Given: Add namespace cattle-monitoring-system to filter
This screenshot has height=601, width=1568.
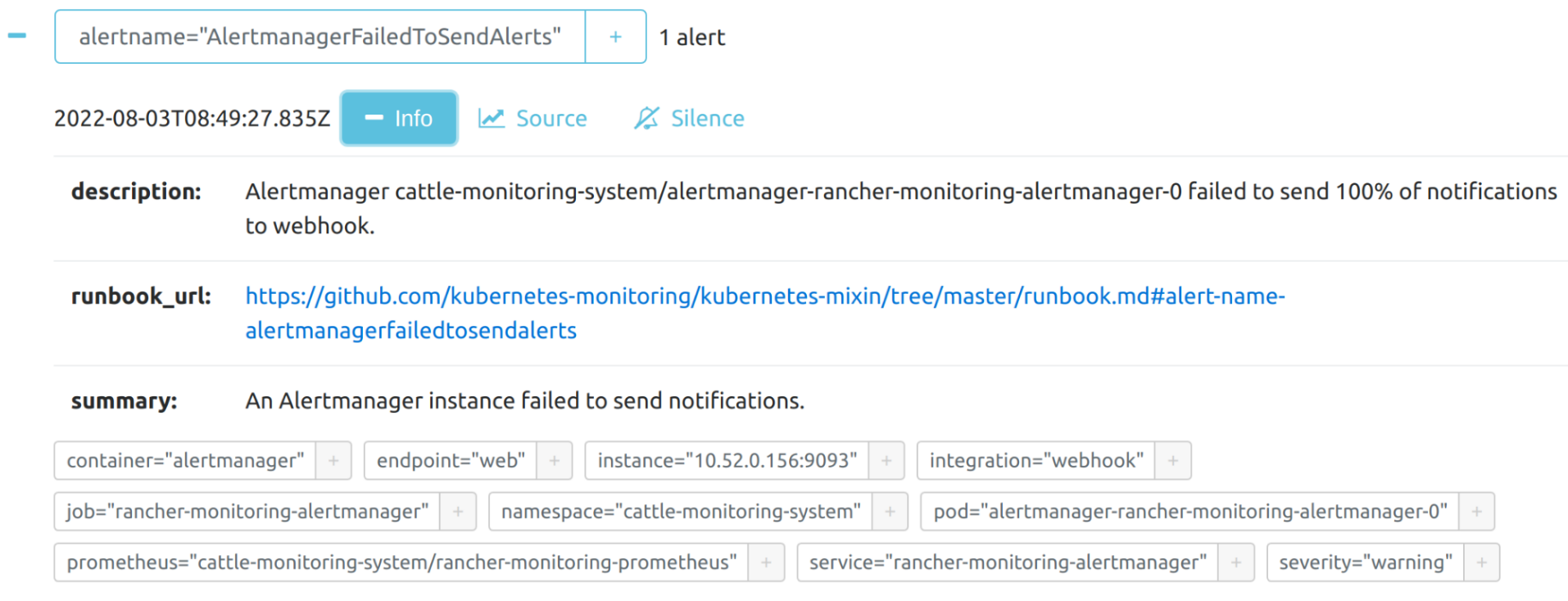Looking at the screenshot, I should tap(890, 512).
